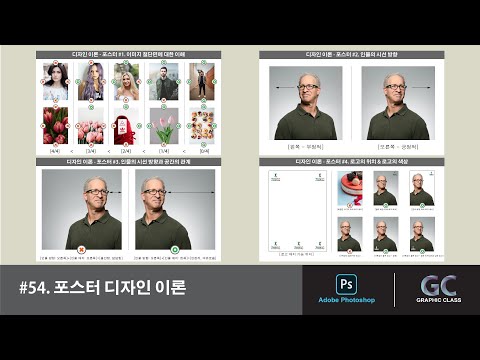Click the poster #2 panel header bar
The height and width of the screenshot is (360, 480).
tap(352, 55)
